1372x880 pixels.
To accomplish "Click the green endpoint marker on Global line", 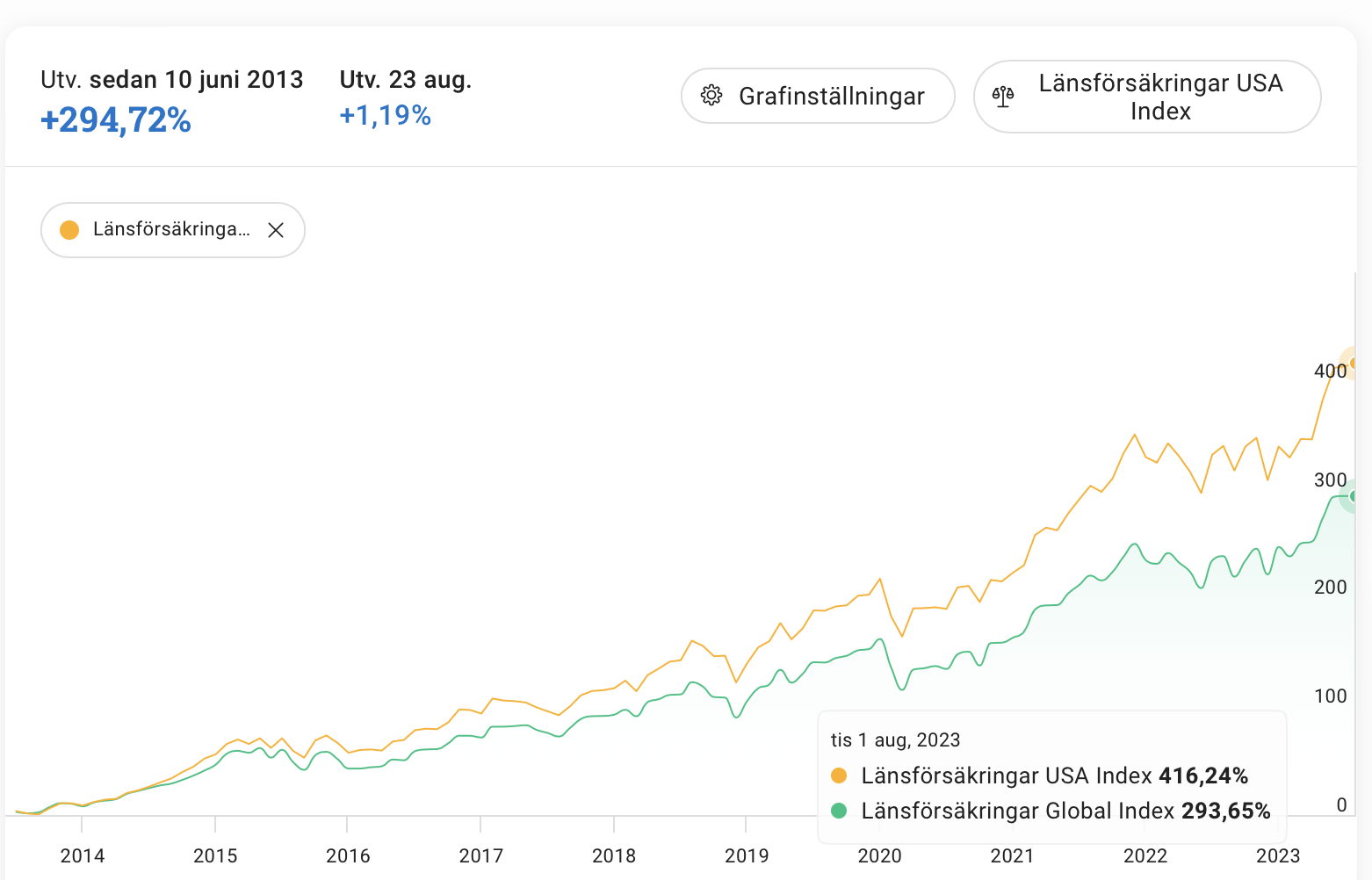I will click(x=1354, y=496).
